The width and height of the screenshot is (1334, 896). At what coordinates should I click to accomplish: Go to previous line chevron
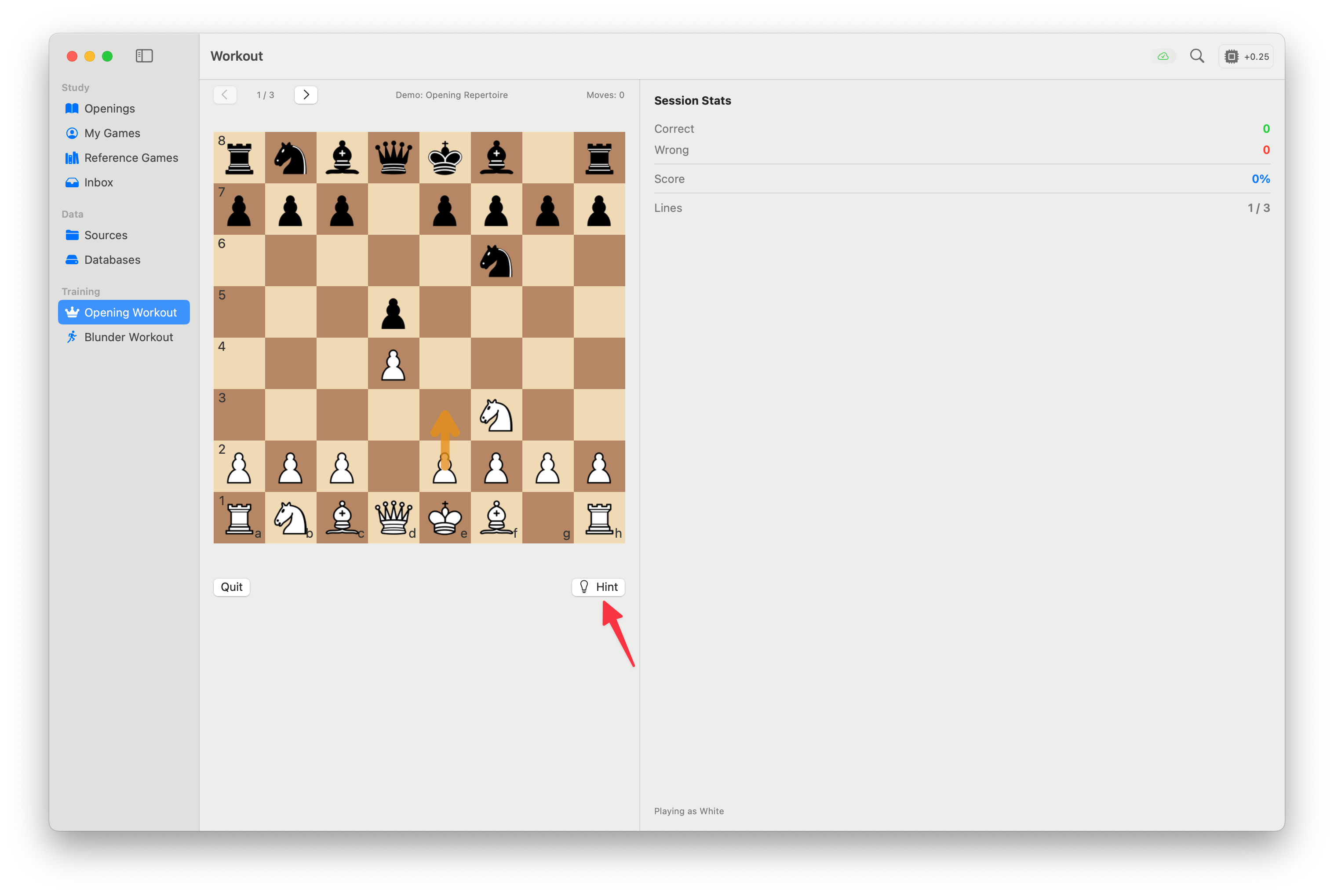225,95
